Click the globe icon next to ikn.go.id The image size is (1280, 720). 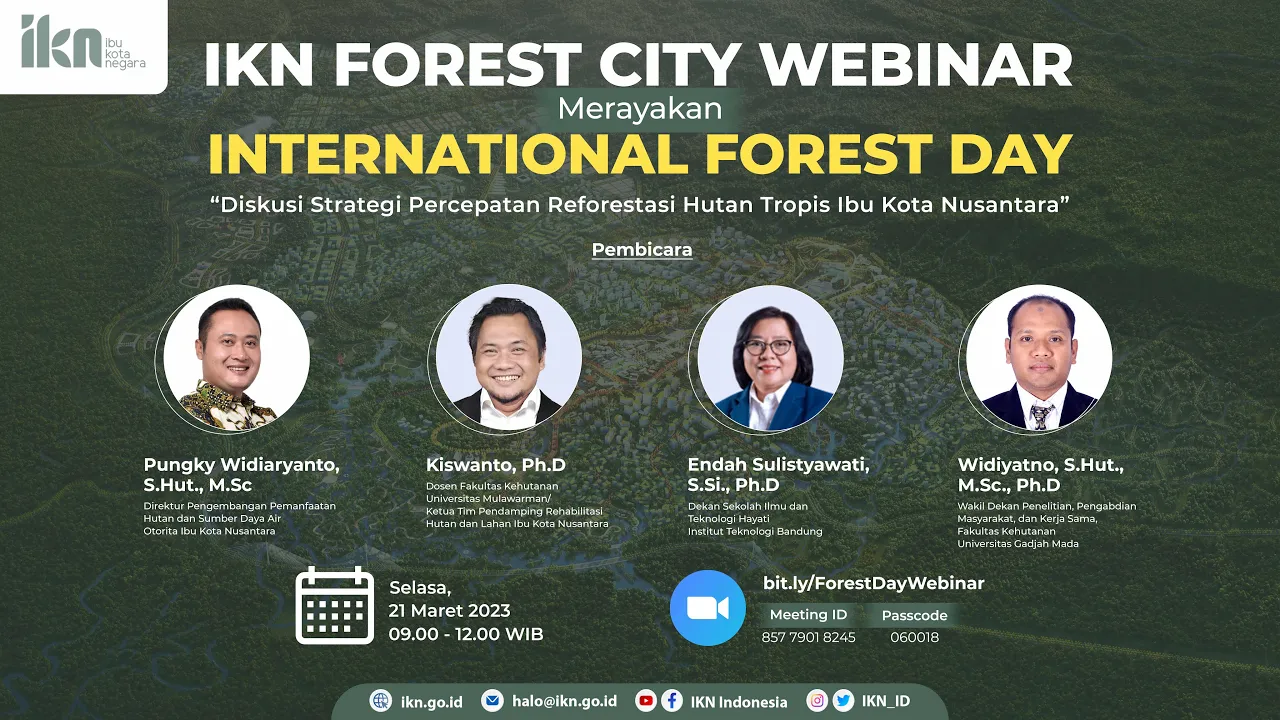(x=380, y=701)
